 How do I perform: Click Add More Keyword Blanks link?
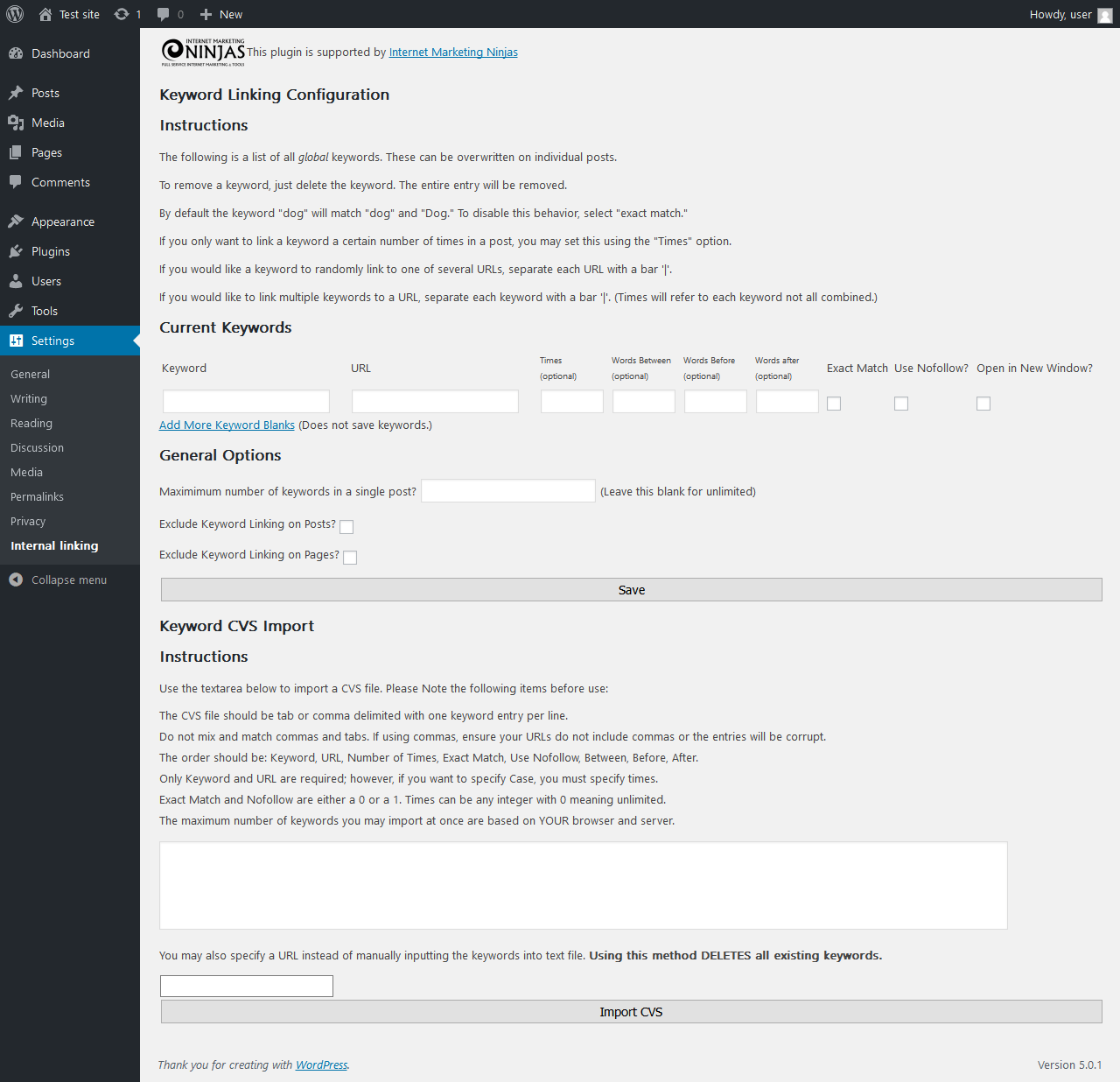[x=227, y=425]
